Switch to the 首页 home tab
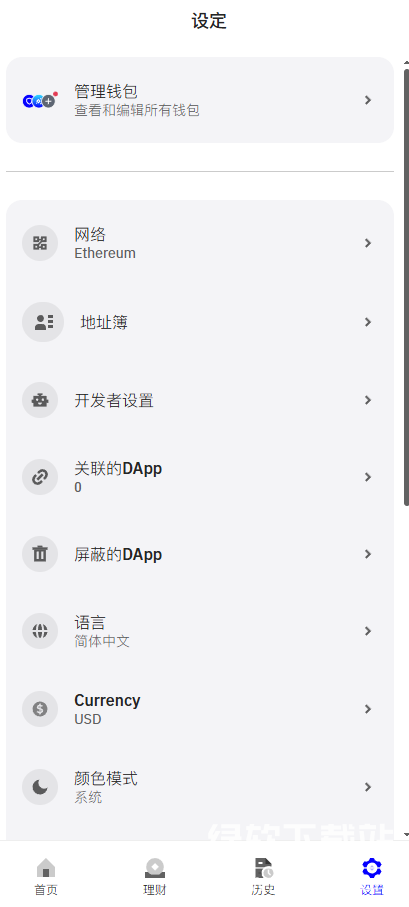This screenshot has width=409, height=907. point(46,876)
